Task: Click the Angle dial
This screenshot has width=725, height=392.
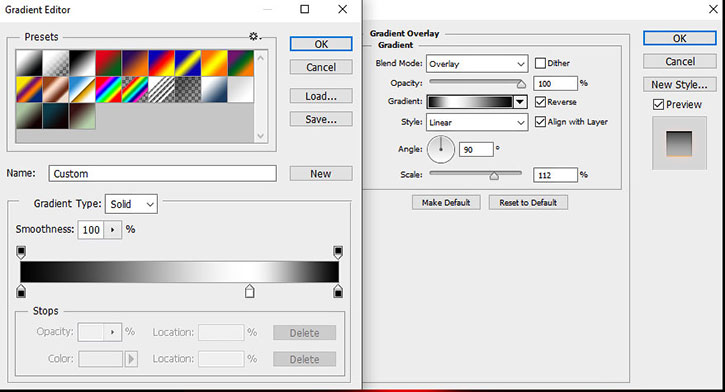Action: coord(441,149)
